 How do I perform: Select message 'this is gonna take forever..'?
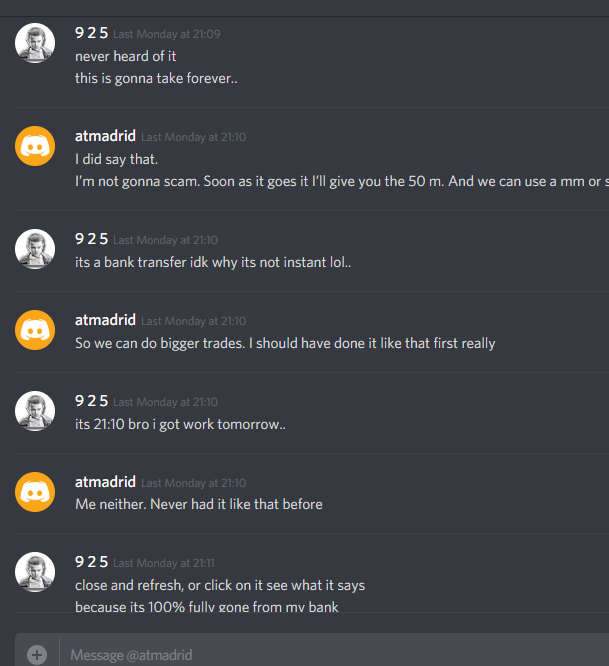156,79
